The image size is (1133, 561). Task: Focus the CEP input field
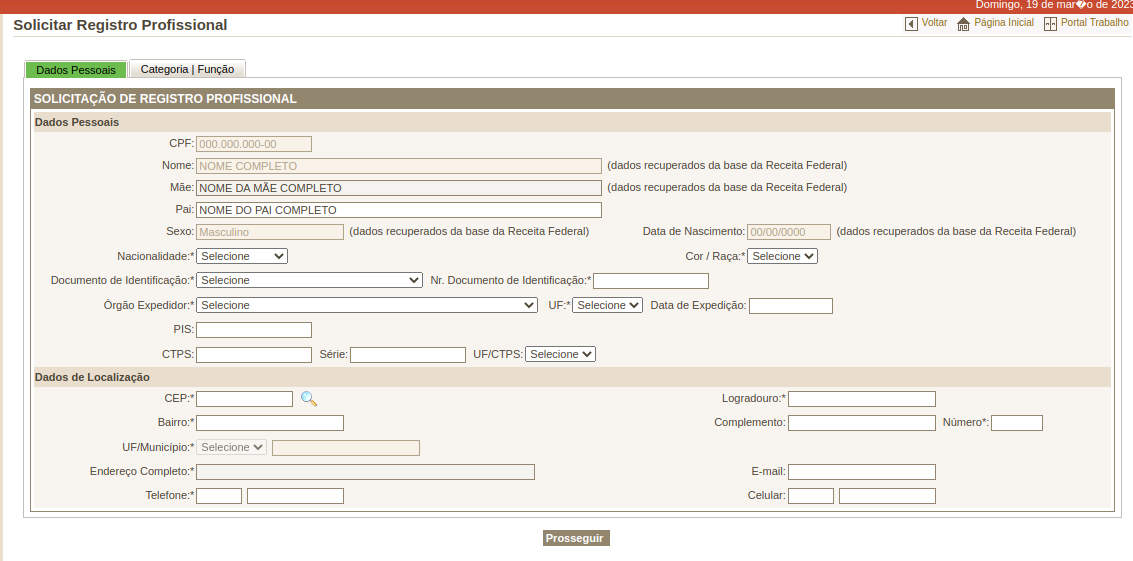click(244, 399)
